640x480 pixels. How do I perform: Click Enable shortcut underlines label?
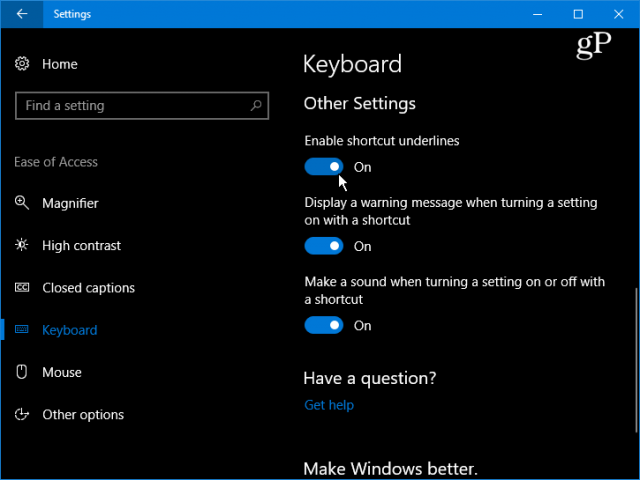point(382,141)
